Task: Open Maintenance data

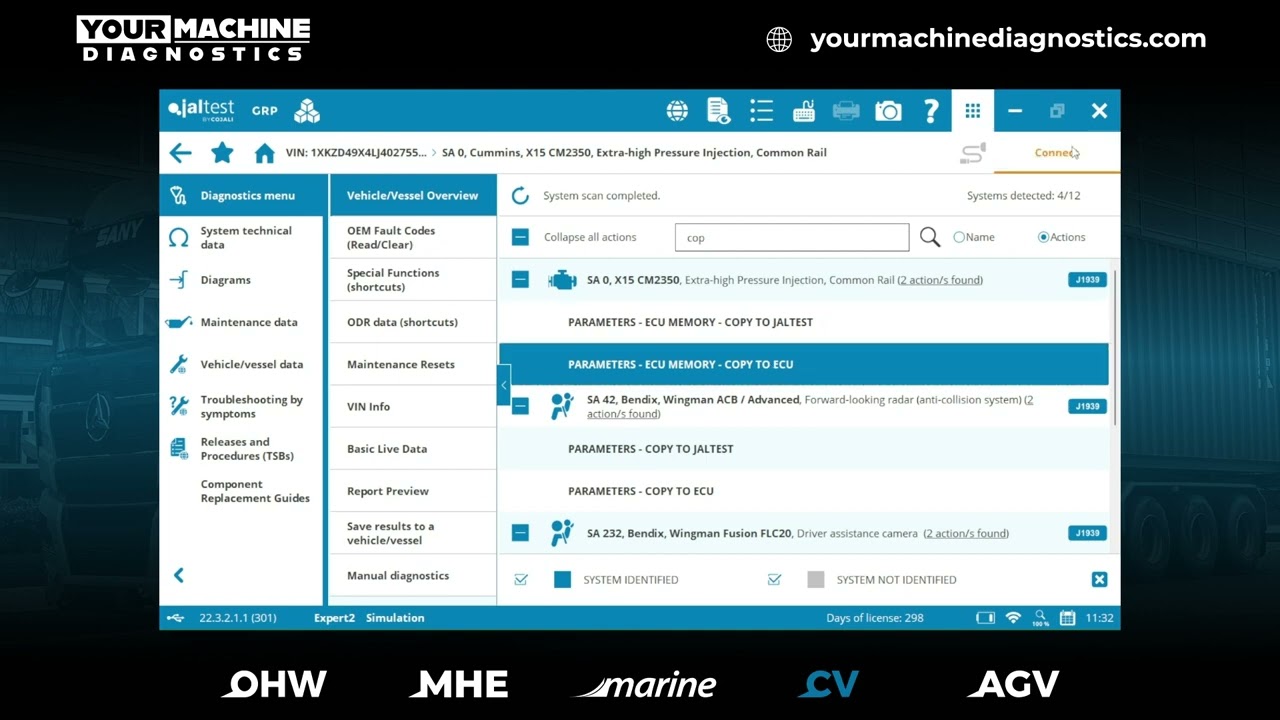Action: 242,322
